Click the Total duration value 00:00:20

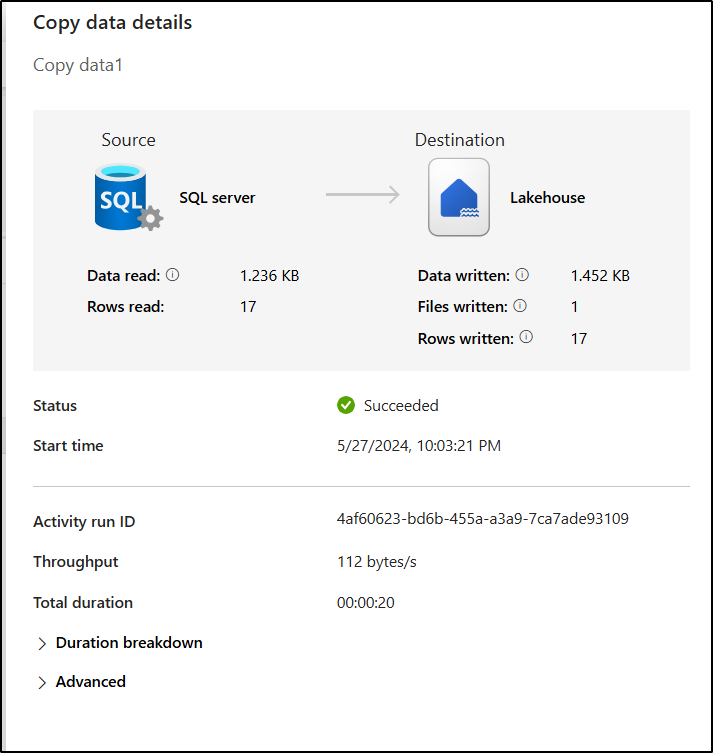366,603
